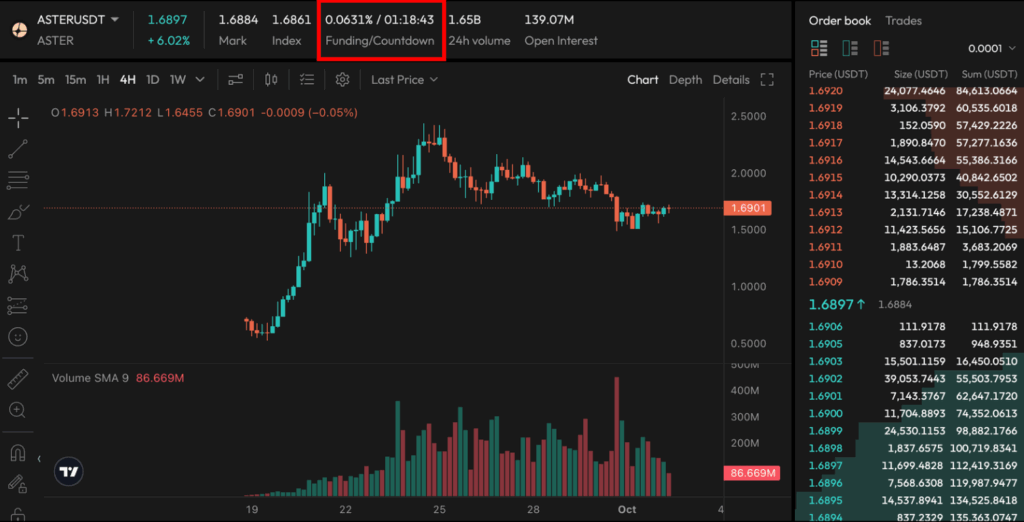Open the emoji sticker tool
Image resolution: width=1024 pixels, height=522 pixels.
pos(18,336)
